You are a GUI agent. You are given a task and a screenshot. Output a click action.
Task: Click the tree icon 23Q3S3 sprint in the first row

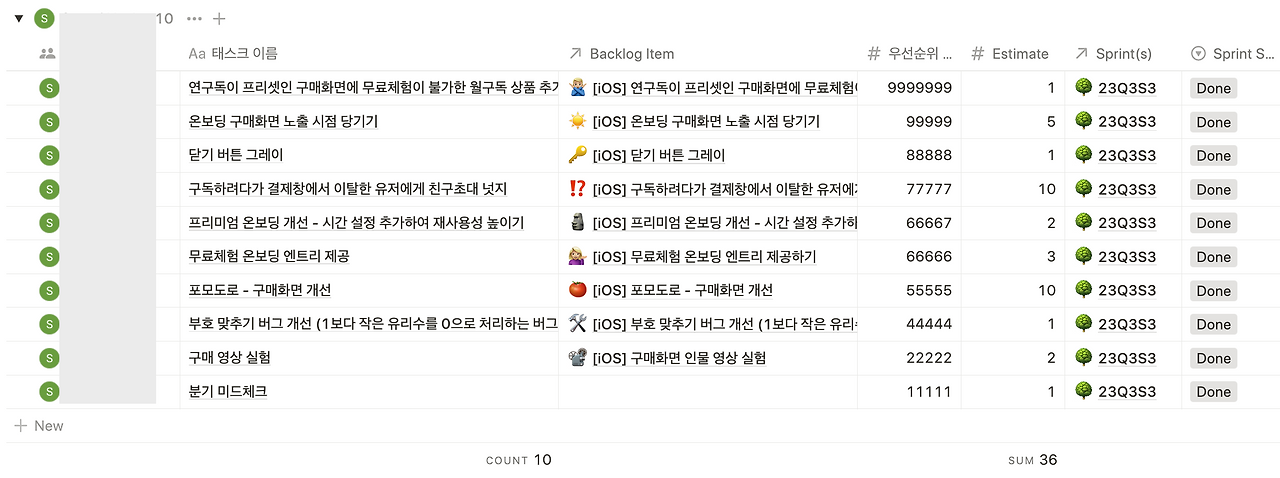(1115, 88)
